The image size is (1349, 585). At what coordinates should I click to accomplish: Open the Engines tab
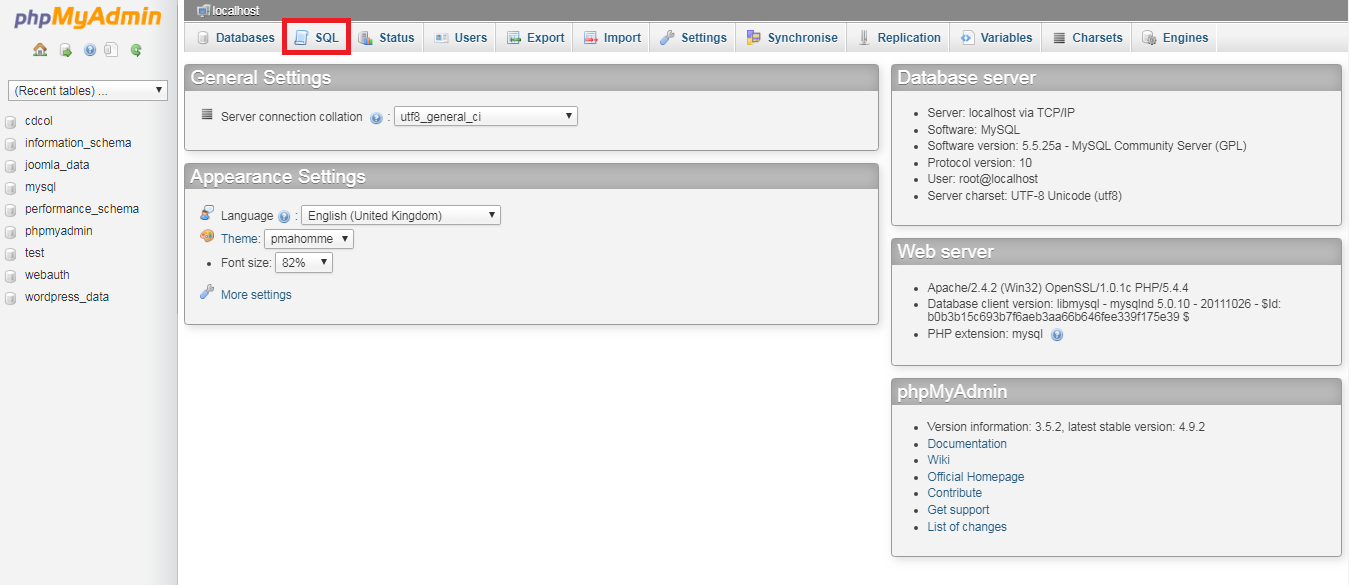click(x=1175, y=38)
